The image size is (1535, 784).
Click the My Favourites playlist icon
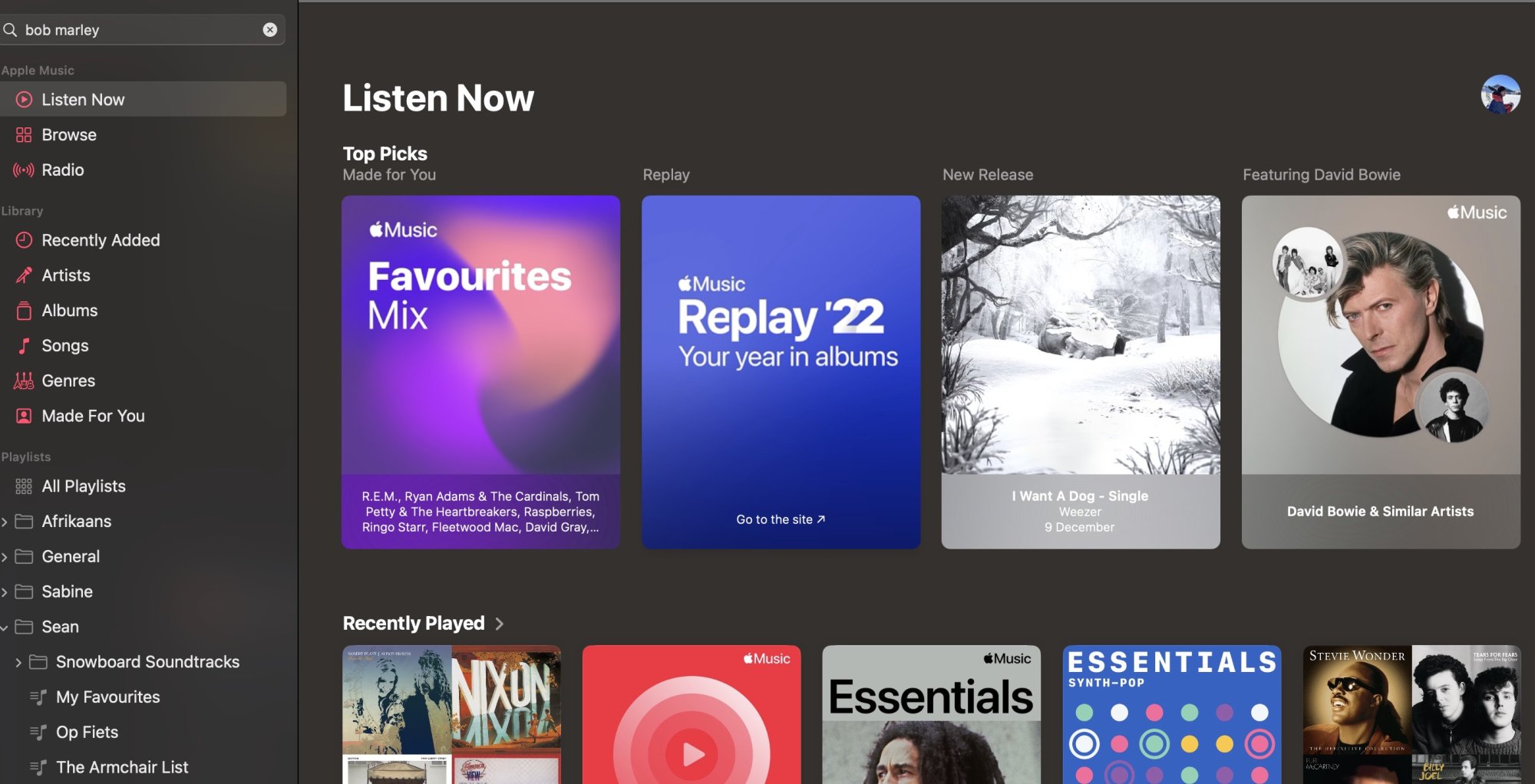pyautogui.click(x=38, y=697)
